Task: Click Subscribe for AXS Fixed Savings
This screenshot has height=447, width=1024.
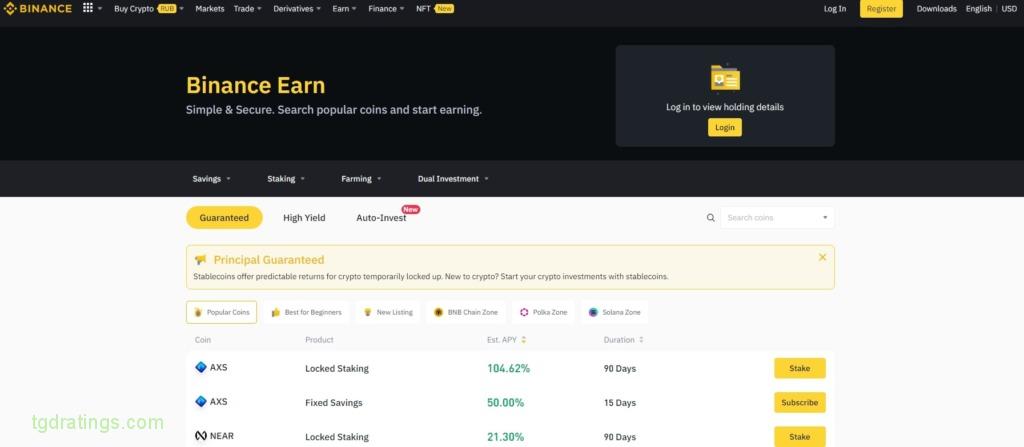Action: coord(800,403)
